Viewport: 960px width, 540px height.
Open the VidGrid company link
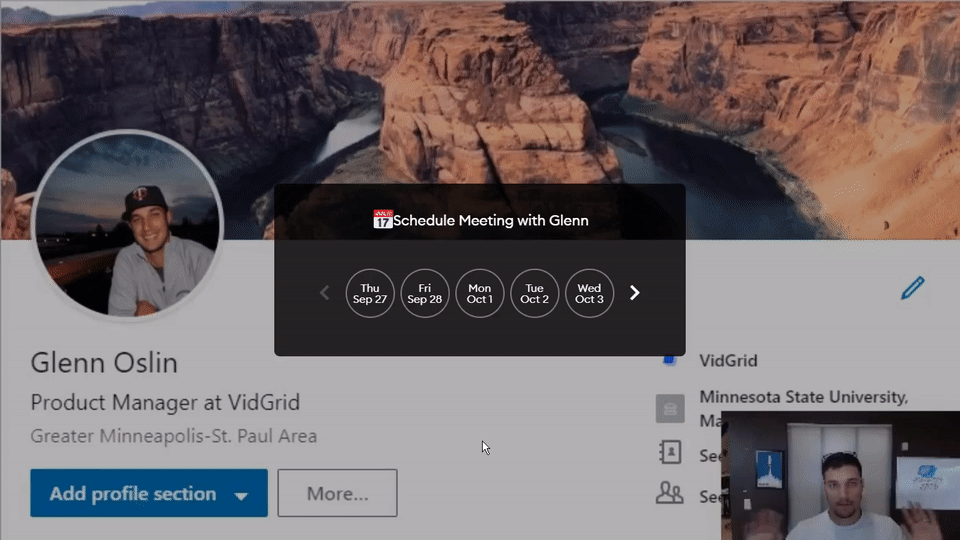[x=728, y=361]
